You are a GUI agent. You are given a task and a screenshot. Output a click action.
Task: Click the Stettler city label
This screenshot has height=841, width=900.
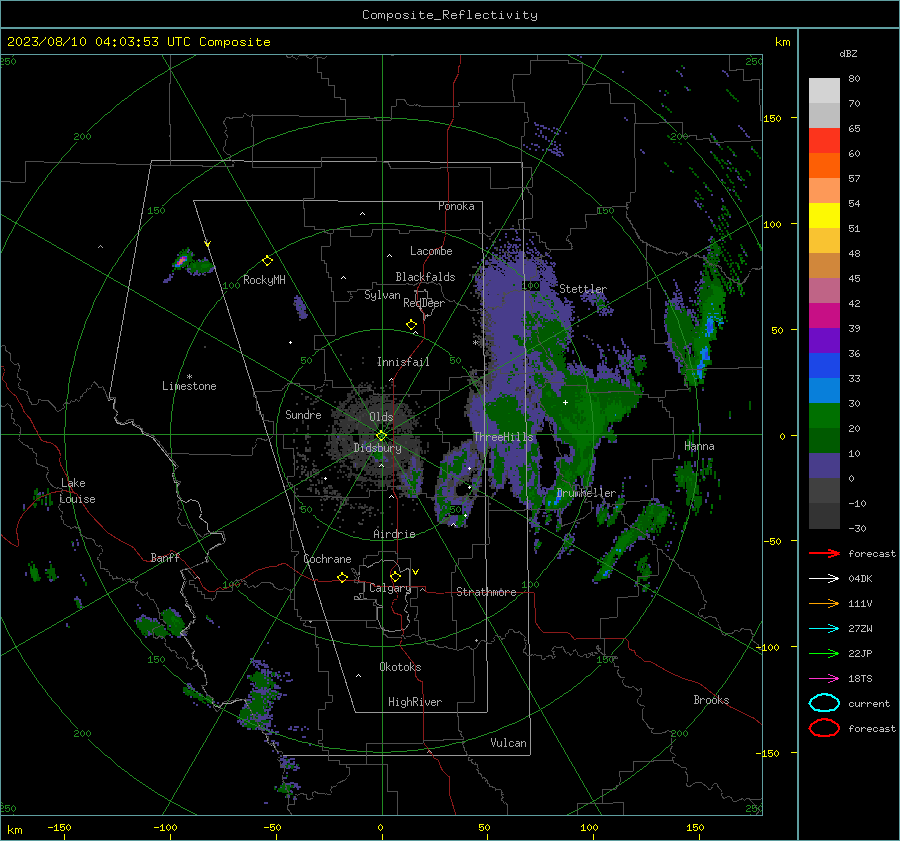pos(583,289)
